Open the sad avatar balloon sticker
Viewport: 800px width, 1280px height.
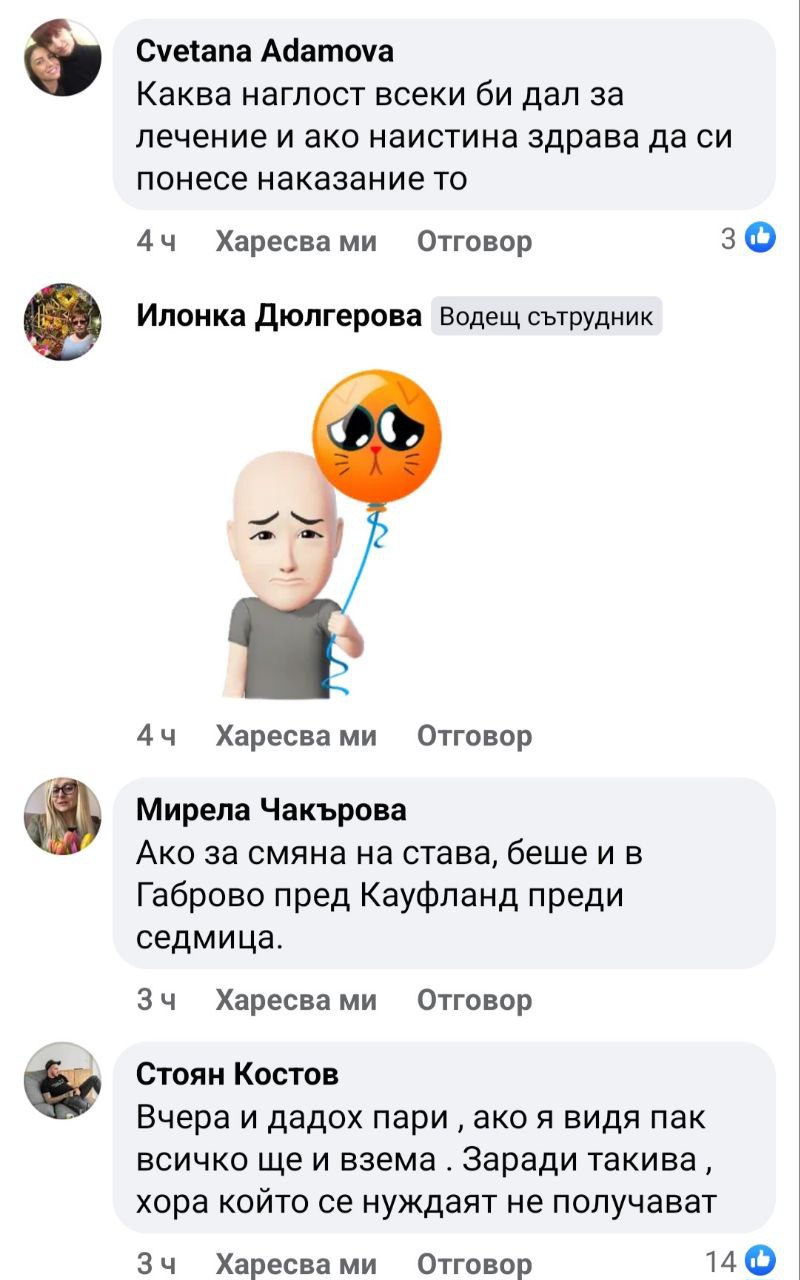(331, 533)
